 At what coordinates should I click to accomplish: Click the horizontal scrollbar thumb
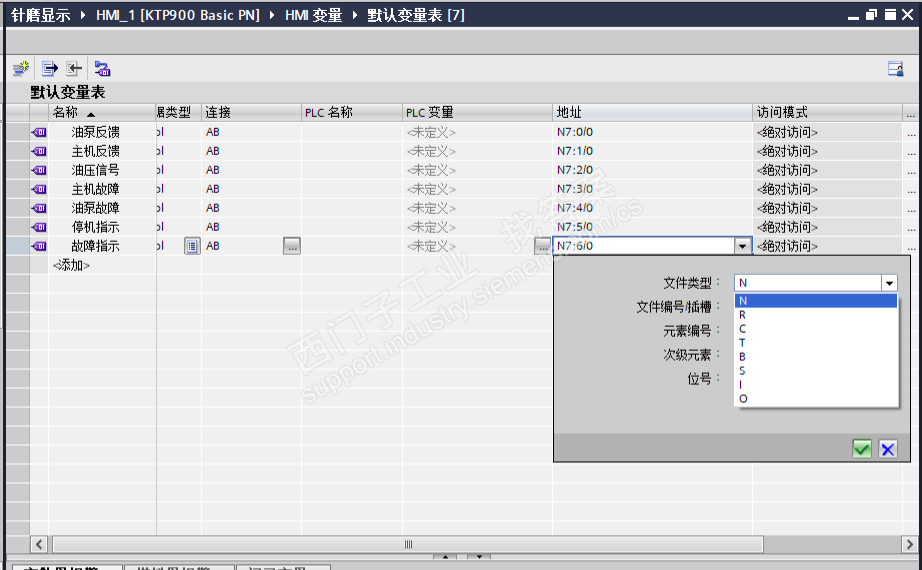pos(408,544)
